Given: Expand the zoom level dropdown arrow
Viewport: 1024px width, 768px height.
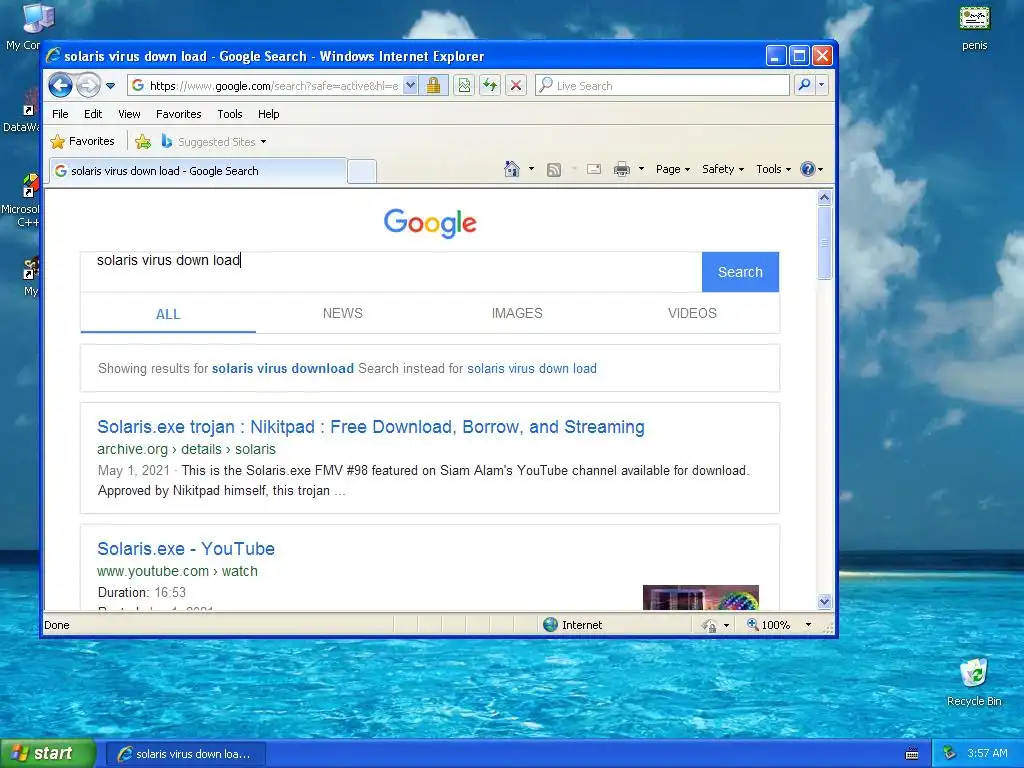Looking at the screenshot, I should tap(808, 625).
